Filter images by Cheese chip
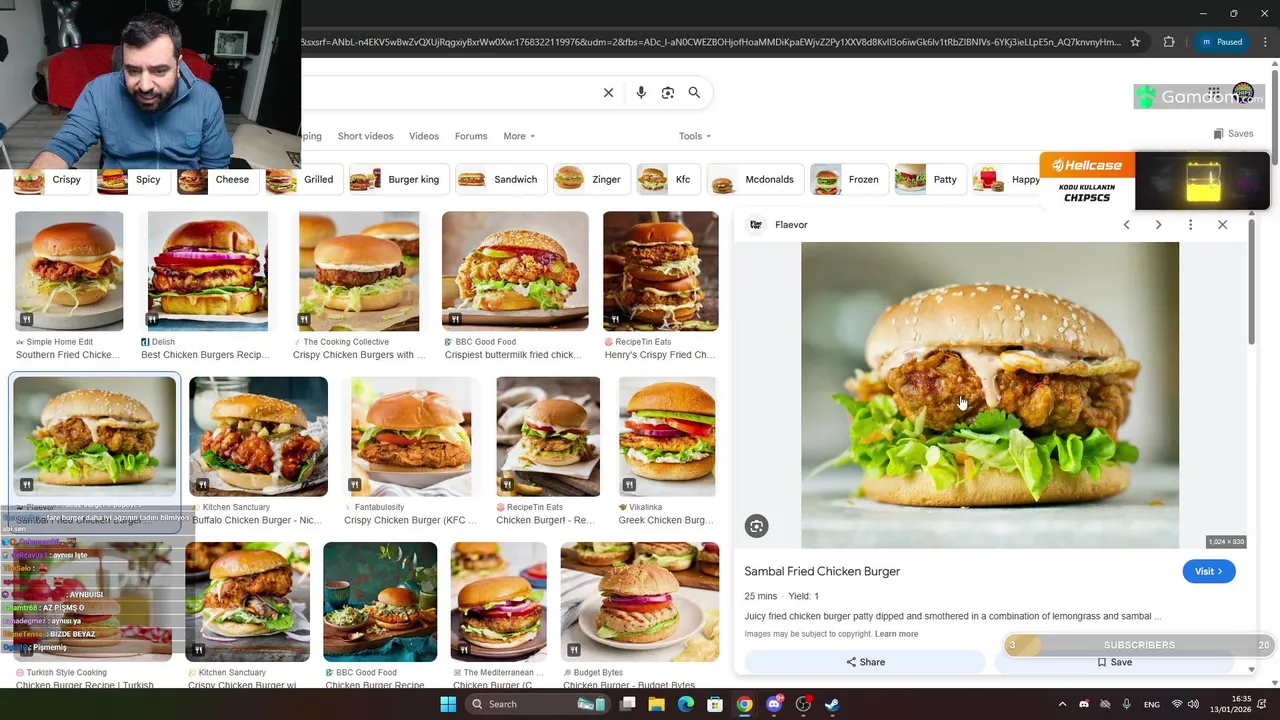1280x720 pixels. [x=216, y=180]
